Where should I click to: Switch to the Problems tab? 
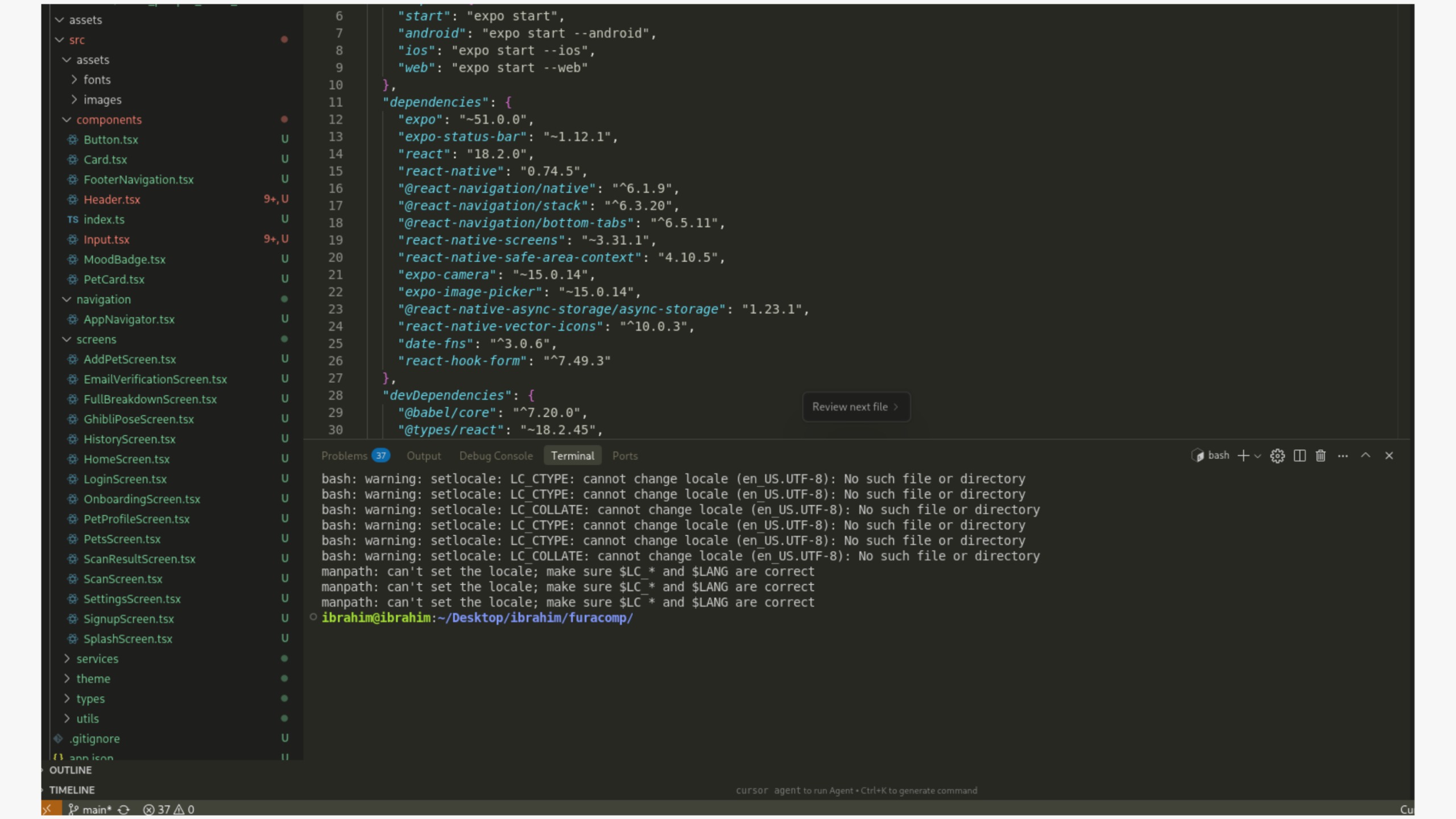point(344,456)
